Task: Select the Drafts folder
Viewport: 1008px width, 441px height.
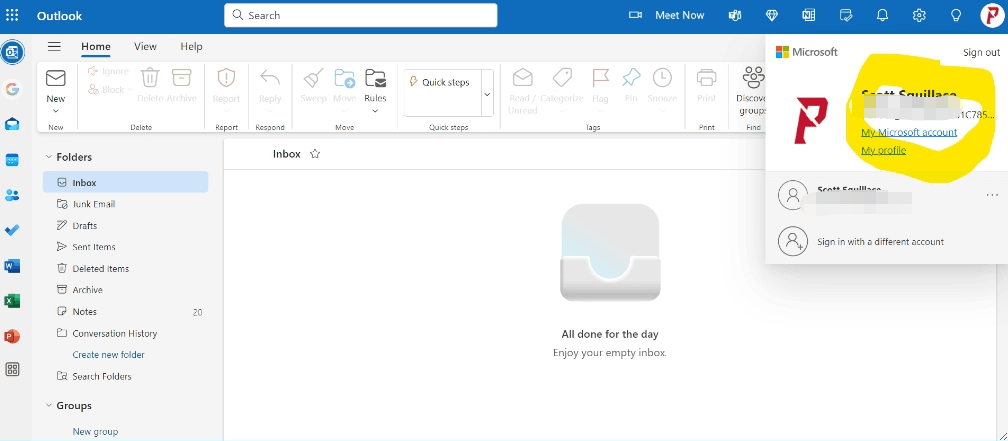Action: click(125, 226)
